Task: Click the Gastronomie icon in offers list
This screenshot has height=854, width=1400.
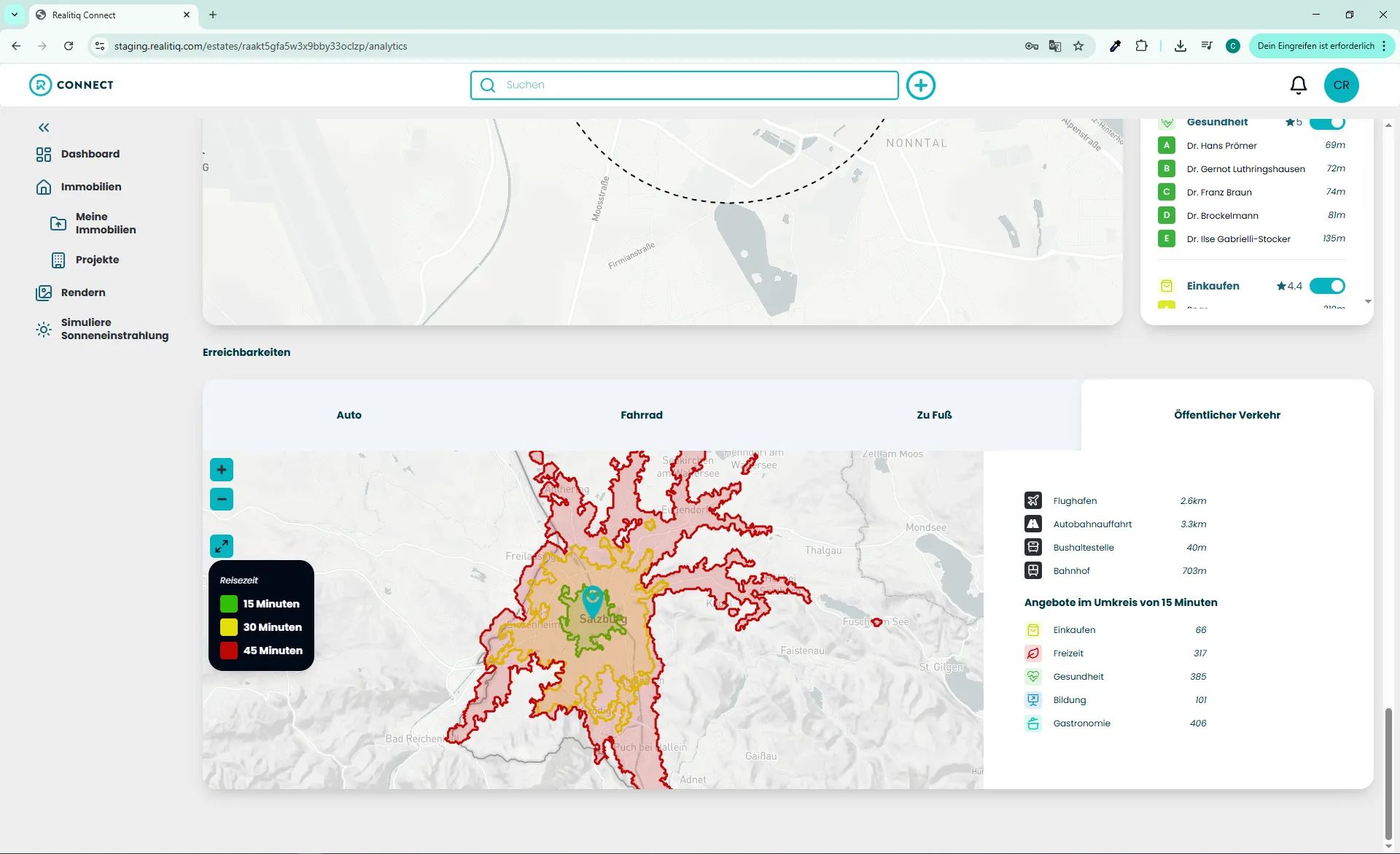Action: (1033, 723)
